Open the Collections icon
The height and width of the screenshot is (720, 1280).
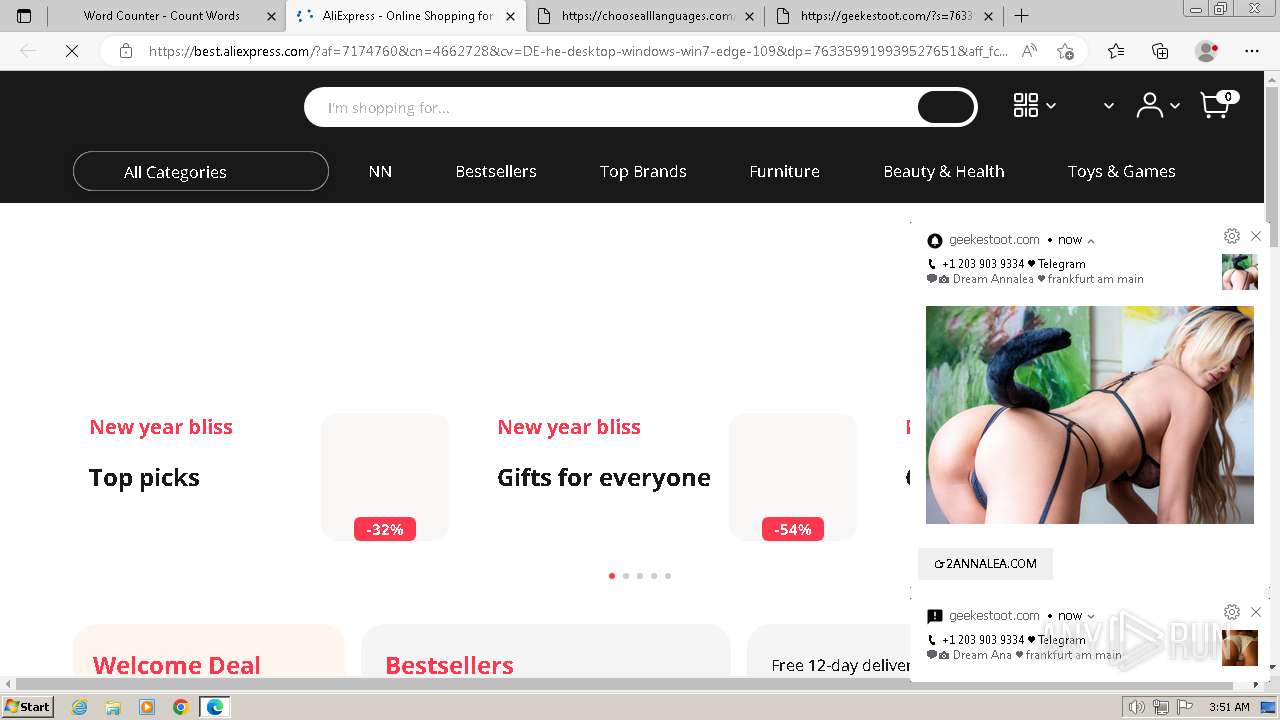[x=1160, y=51]
